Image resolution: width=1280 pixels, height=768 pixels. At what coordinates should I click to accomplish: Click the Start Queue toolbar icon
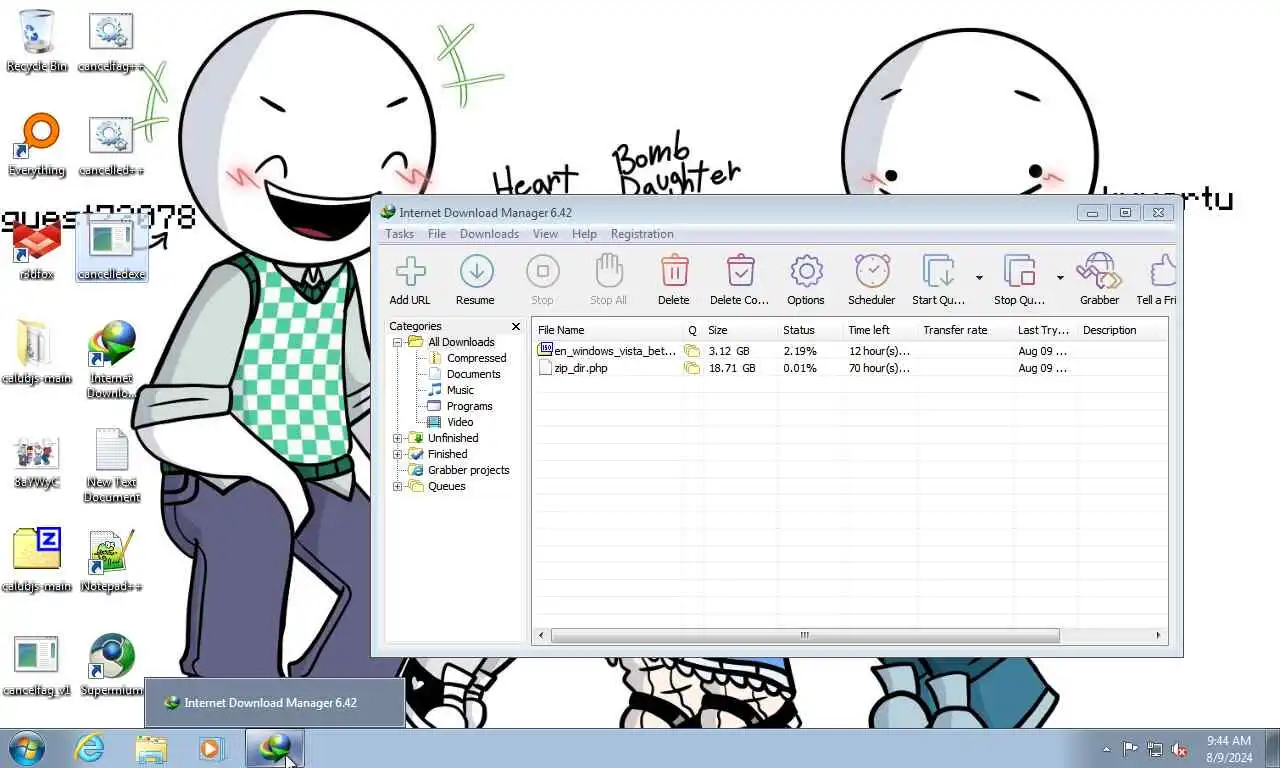coord(938,280)
